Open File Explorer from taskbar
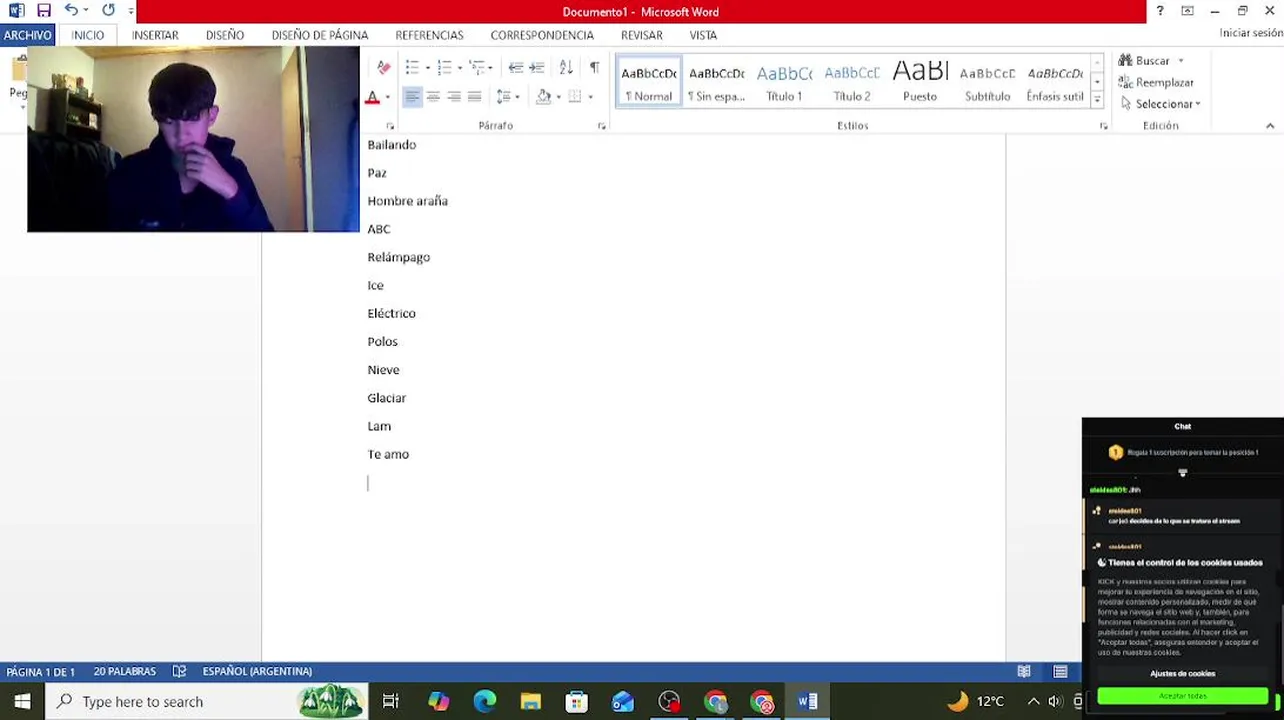The width and height of the screenshot is (1284, 720). 531,702
